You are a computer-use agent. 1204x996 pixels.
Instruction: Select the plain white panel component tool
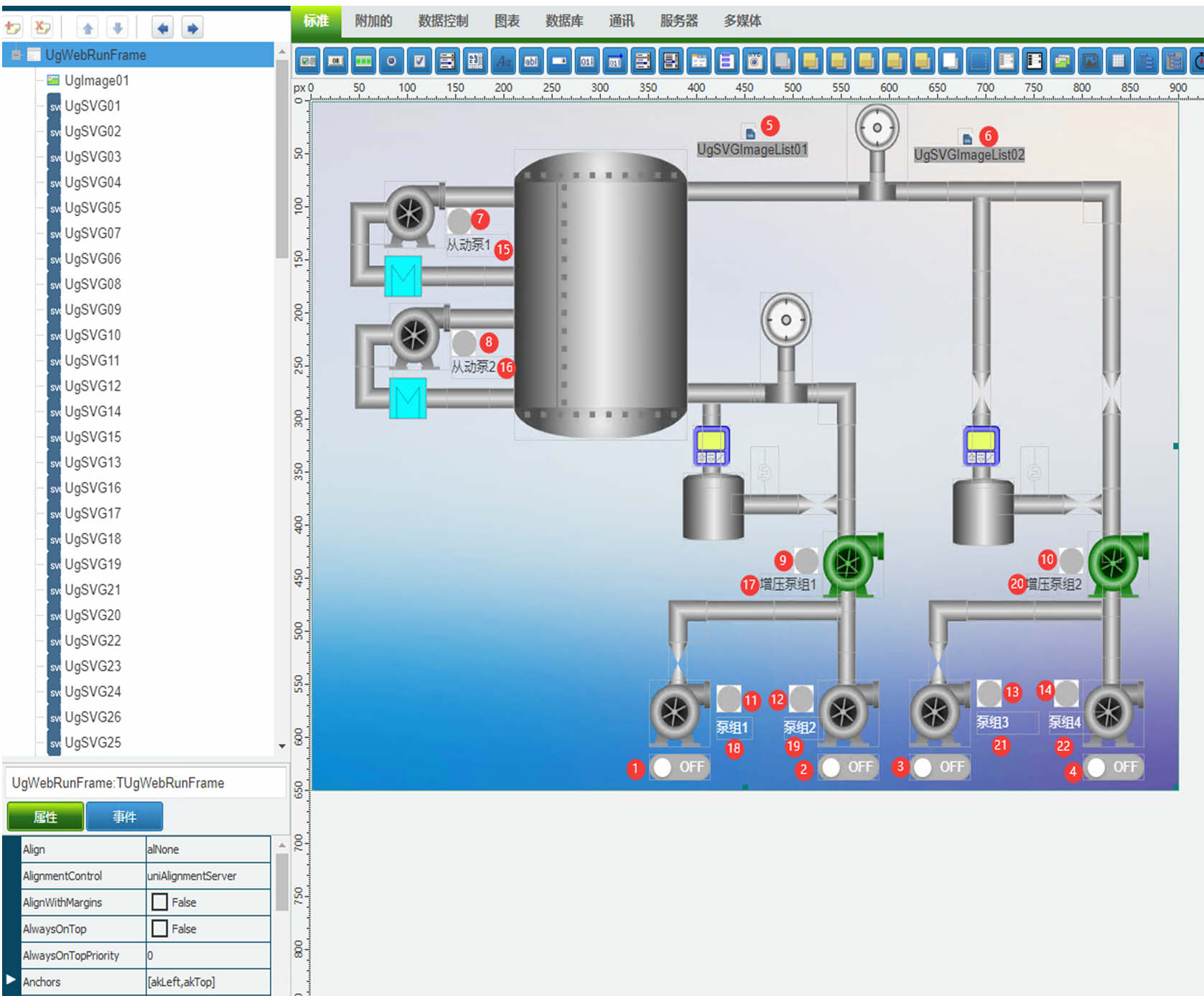click(x=951, y=62)
